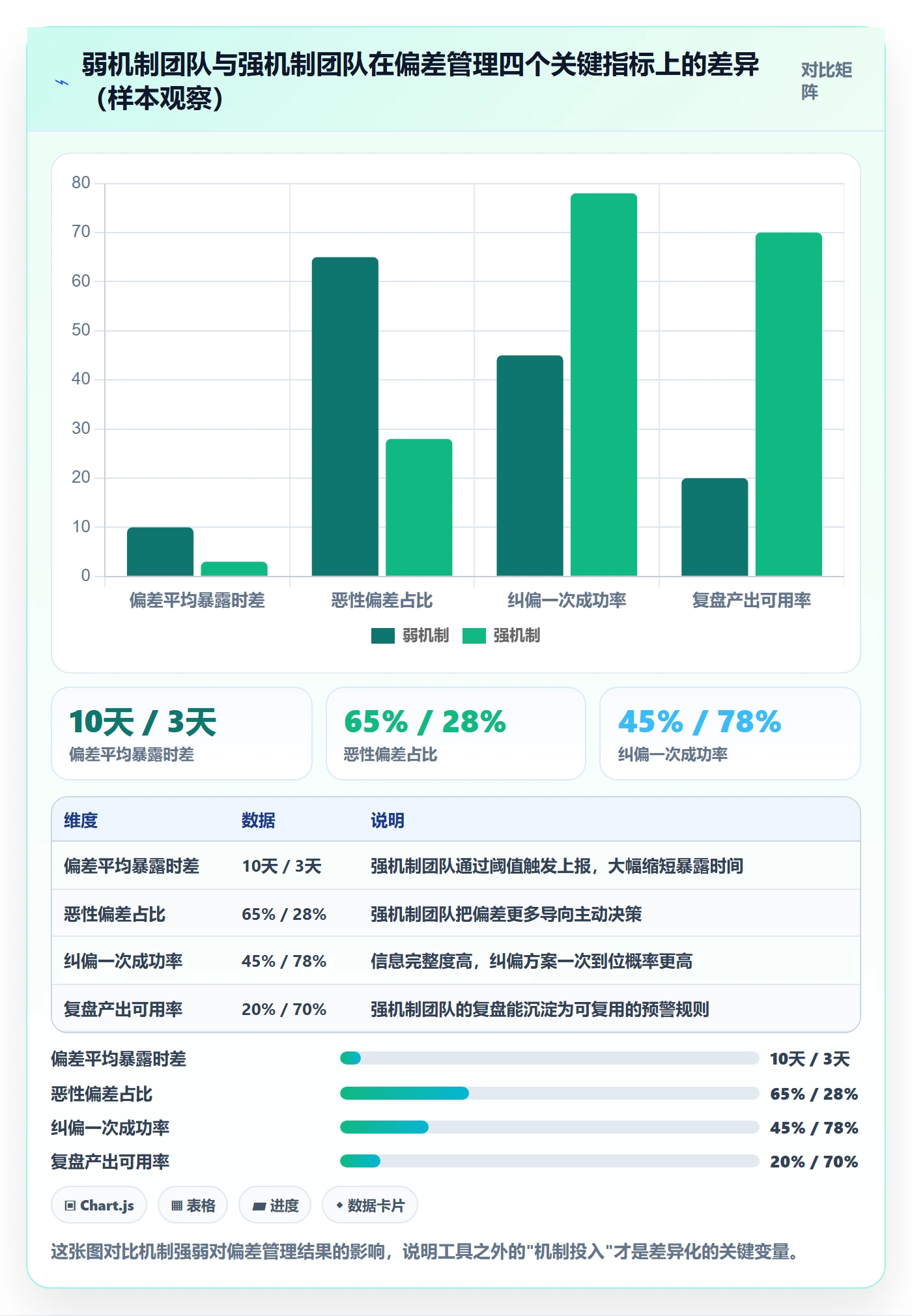Click the footer summary sentence
The width and height of the screenshot is (912, 1316).
pos(424,1252)
